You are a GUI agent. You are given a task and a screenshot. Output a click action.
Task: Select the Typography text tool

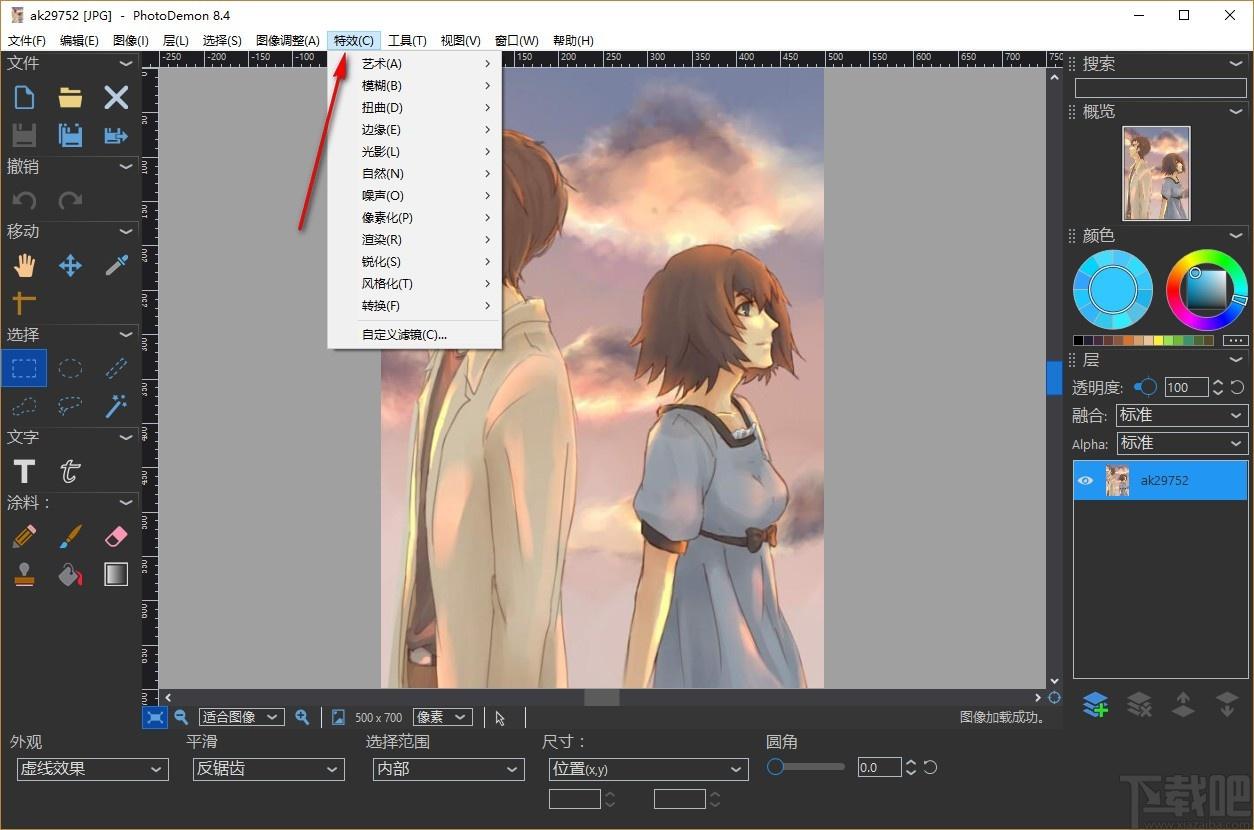point(70,471)
